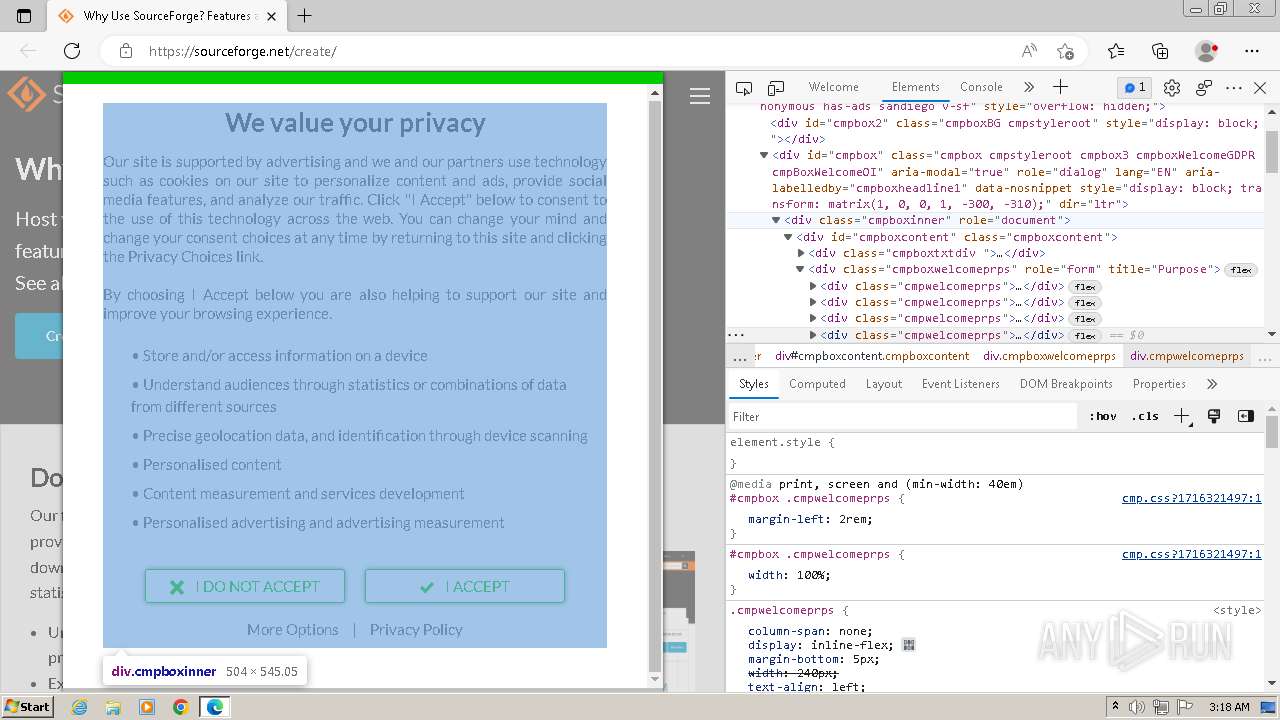Toggle the .cls class editor
1280x720 pixels.
pos(1145,416)
